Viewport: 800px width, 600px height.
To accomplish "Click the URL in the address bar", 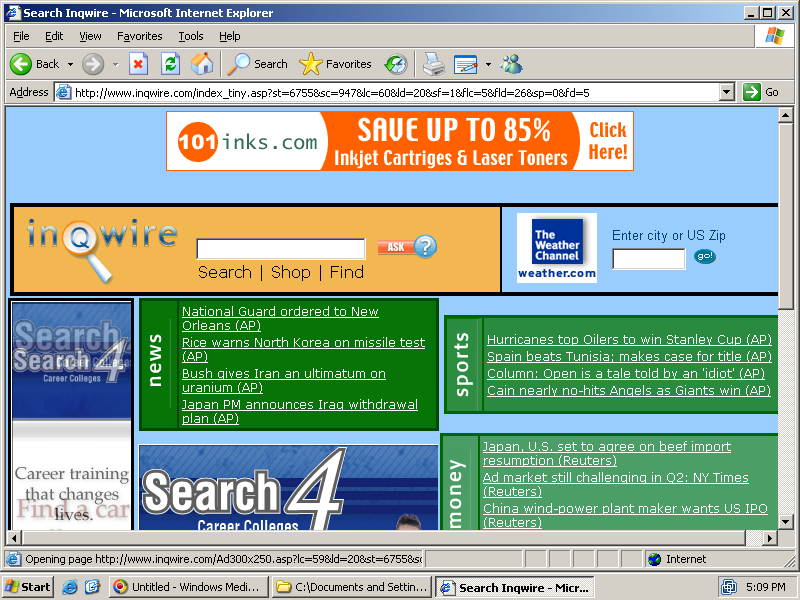I will [332, 93].
